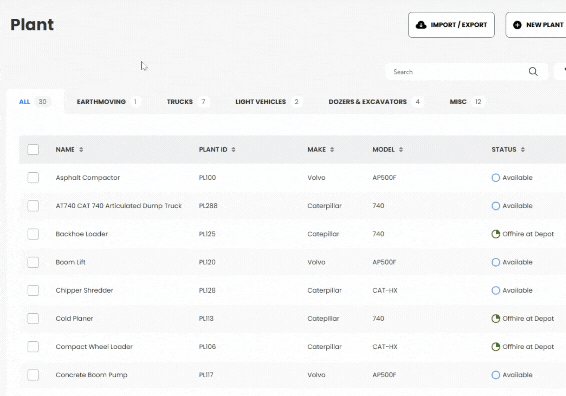Image resolution: width=566 pixels, height=396 pixels.
Task: Tick the Backhoe Loader checkbox
Action: click(x=33, y=234)
